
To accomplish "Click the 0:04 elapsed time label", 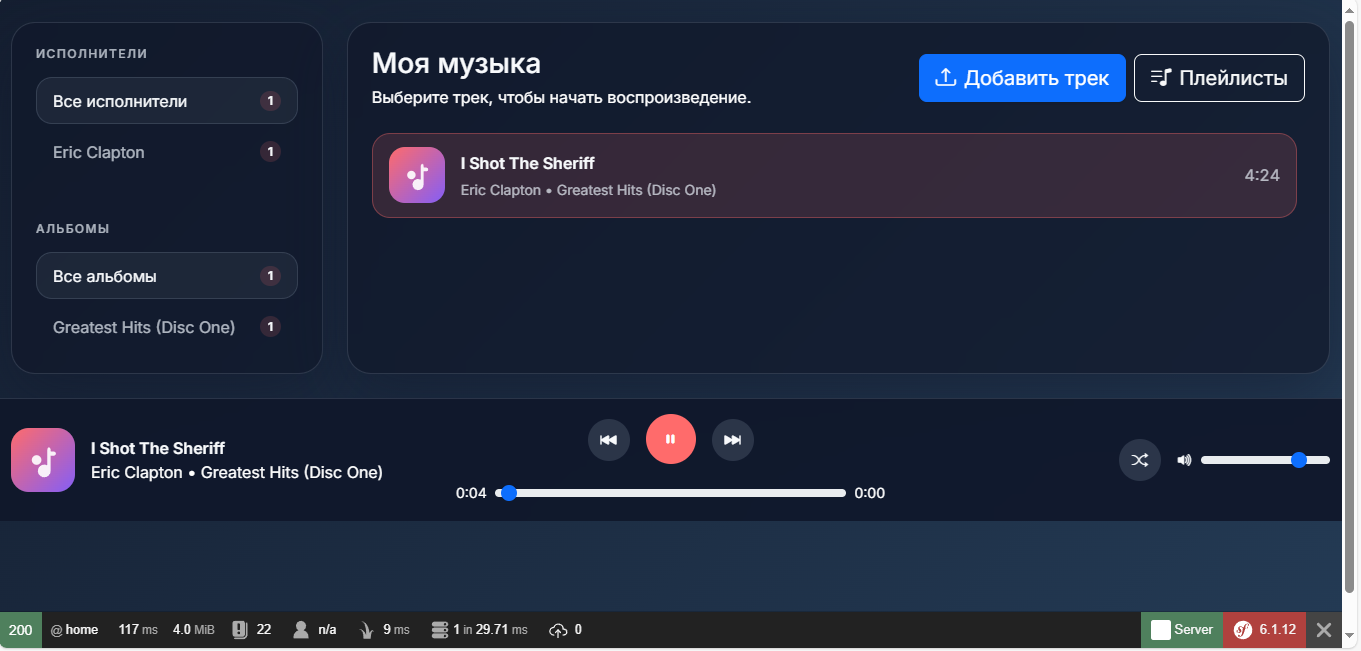I will click(471, 493).
